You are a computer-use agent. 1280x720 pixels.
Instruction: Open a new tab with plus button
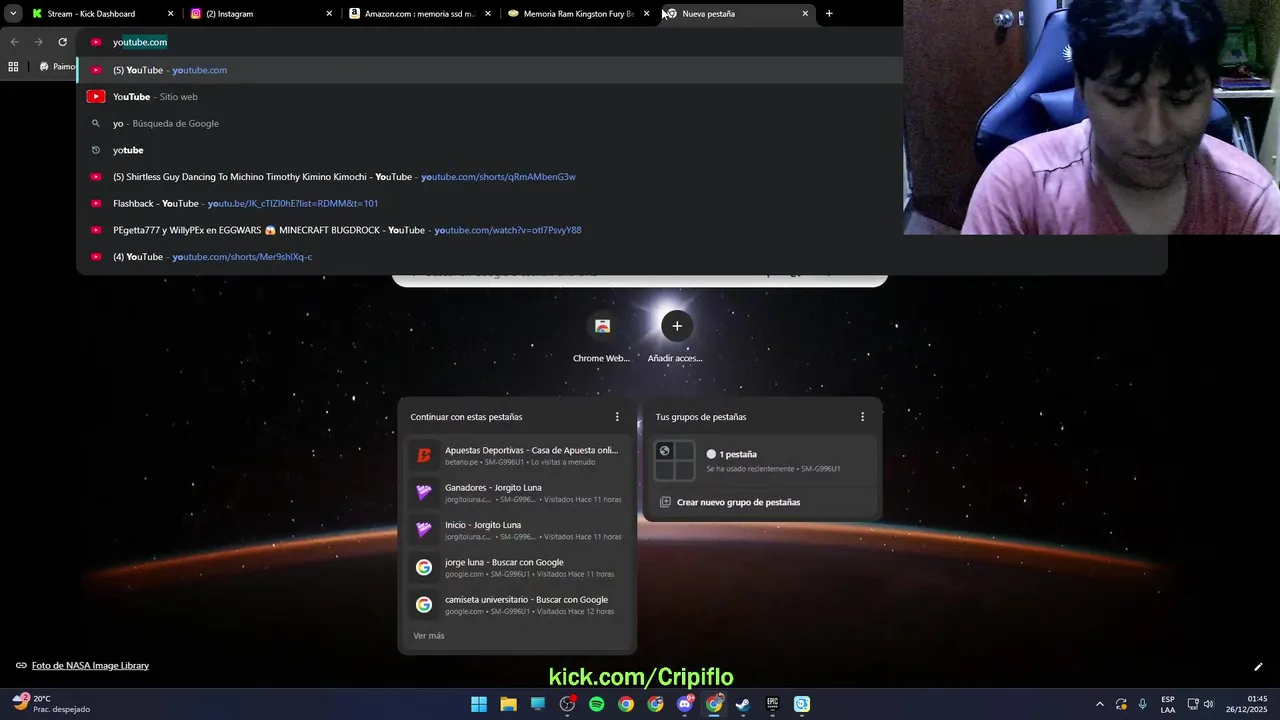pos(829,14)
